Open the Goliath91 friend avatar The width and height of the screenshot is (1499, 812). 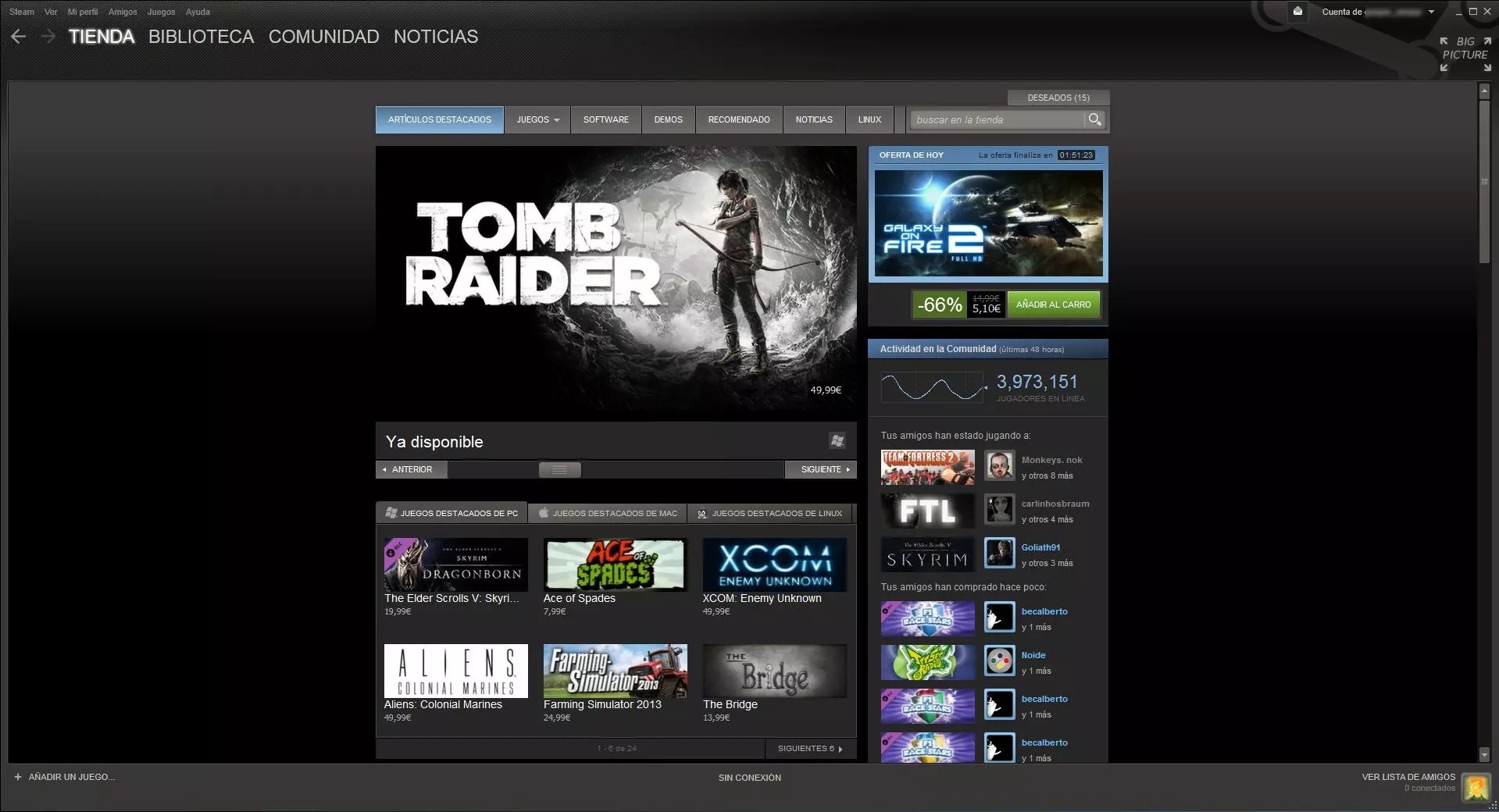tap(999, 554)
